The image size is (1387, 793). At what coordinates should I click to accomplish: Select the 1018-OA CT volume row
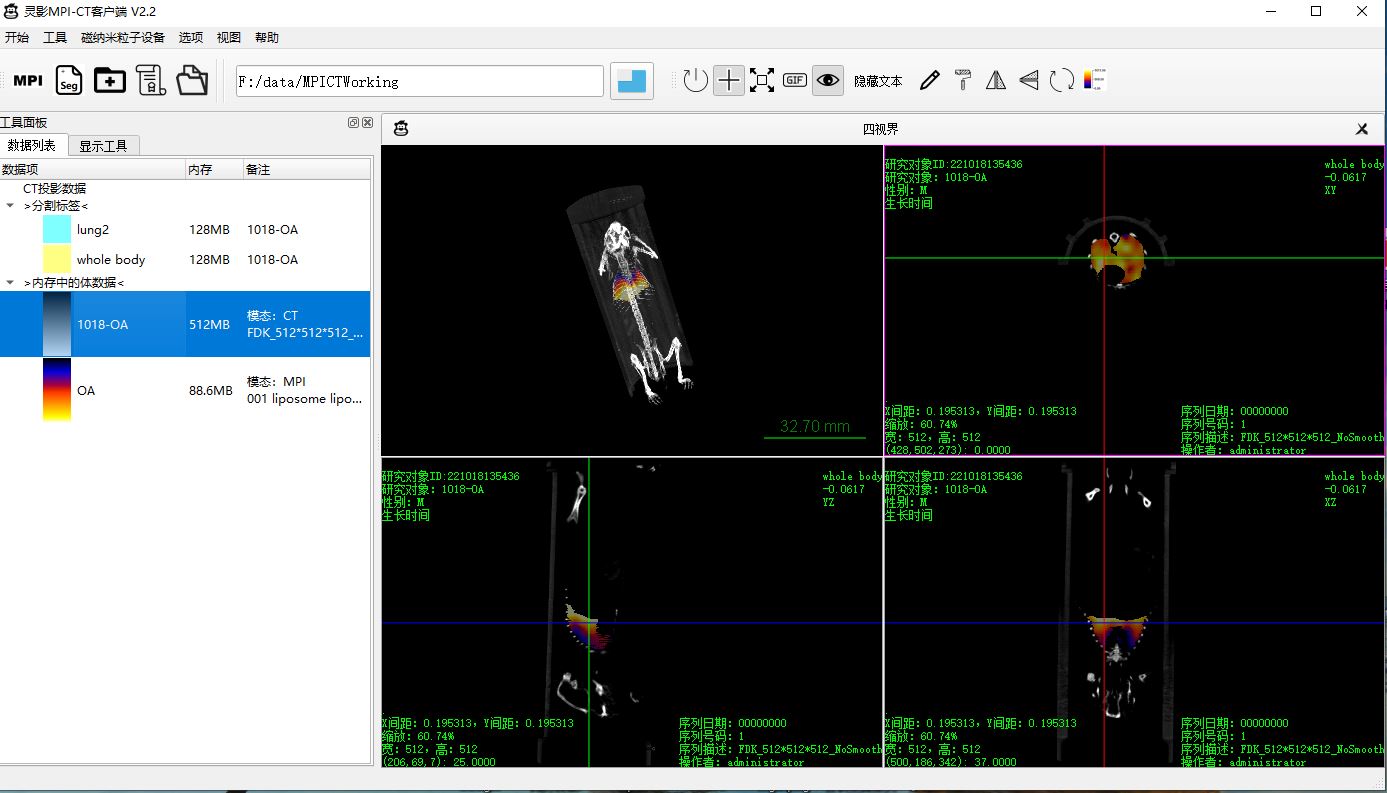[185, 324]
